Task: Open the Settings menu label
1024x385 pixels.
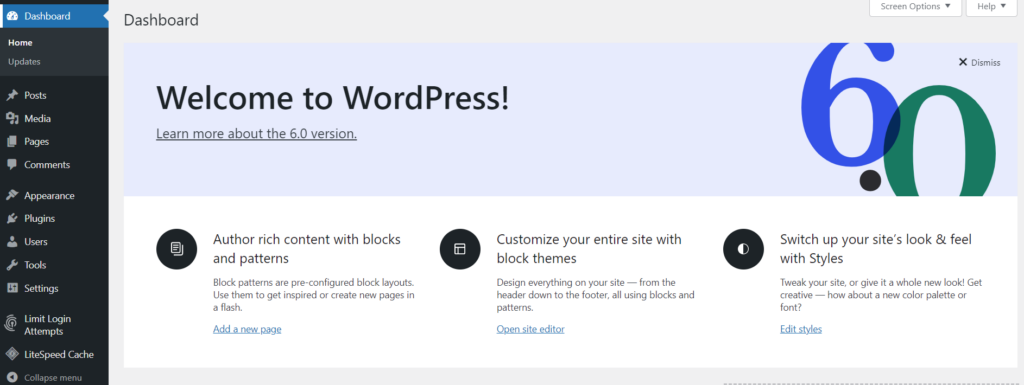Action: [41, 288]
